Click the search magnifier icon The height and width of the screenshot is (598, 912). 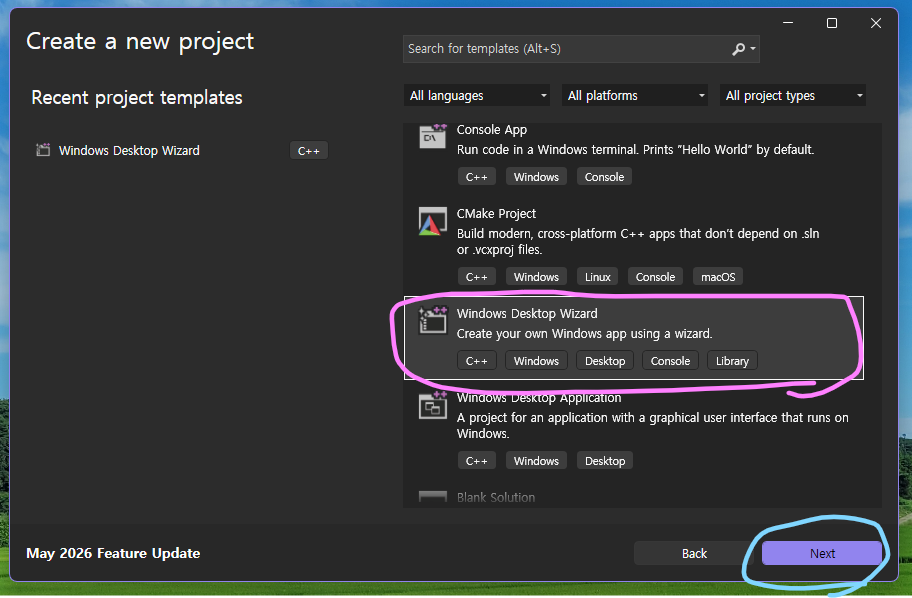pyautogui.click(x=738, y=49)
